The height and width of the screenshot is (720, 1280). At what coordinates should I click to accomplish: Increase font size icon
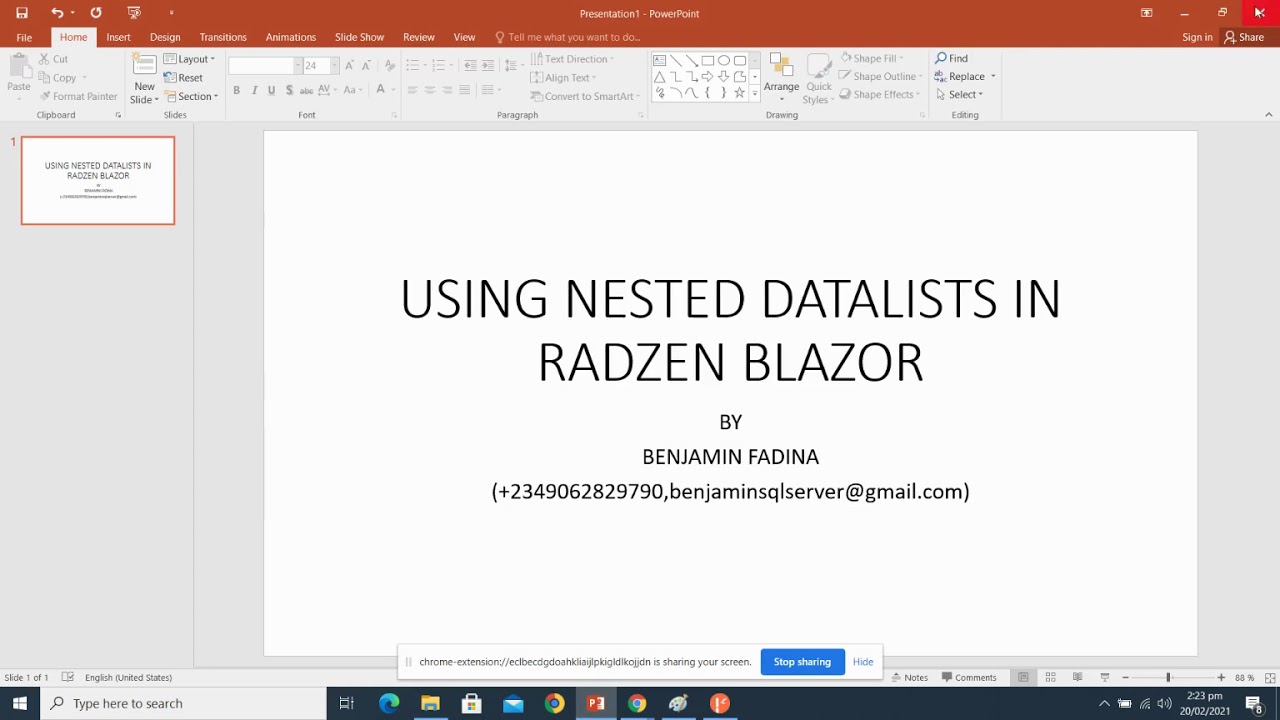pos(349,65)
